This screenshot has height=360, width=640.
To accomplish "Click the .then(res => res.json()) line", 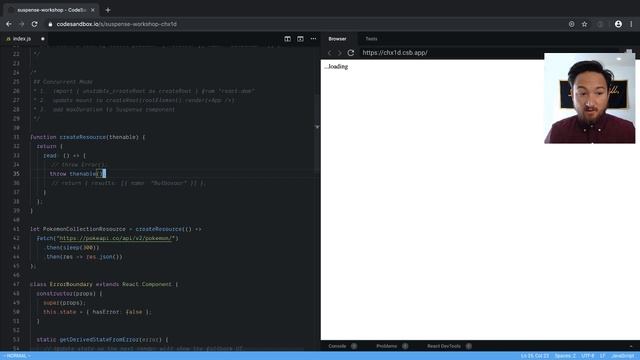I will coord(83,257).
